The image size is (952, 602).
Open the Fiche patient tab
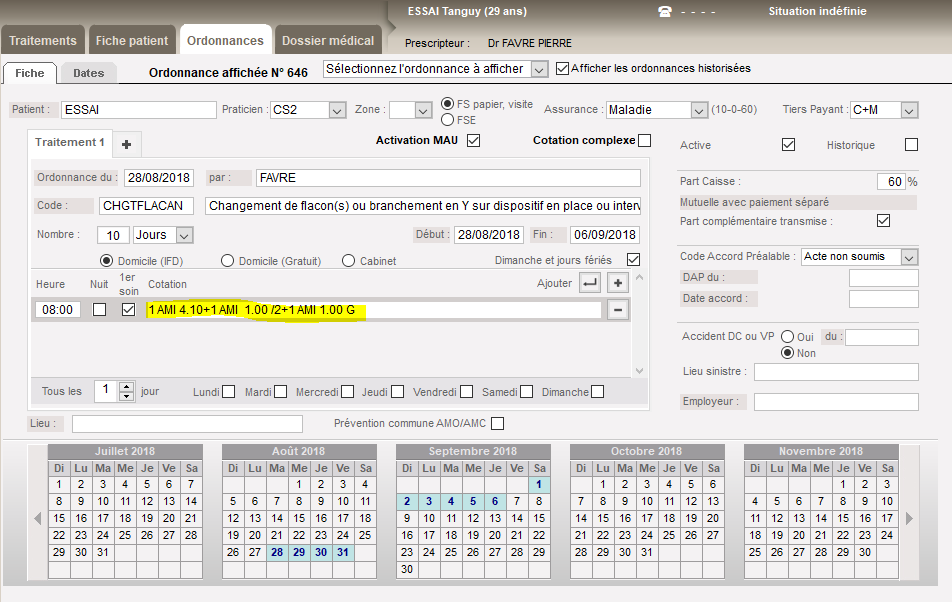coord(132,41)
